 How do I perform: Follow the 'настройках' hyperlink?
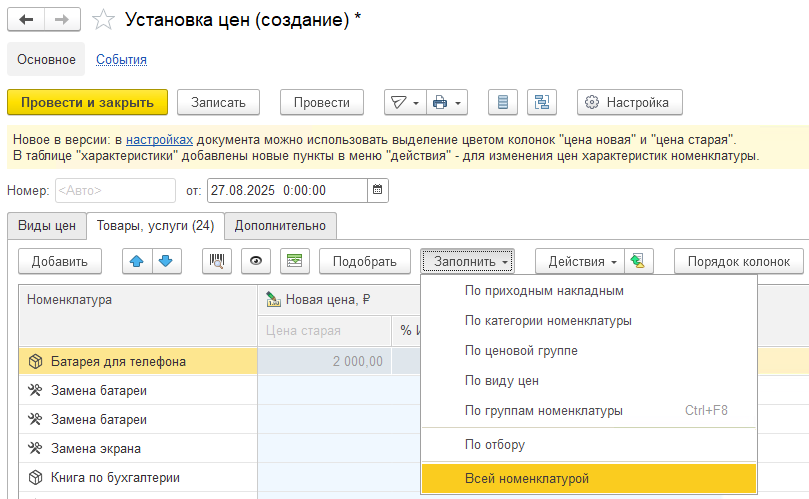pyautogui.click(x=159, y=139)
